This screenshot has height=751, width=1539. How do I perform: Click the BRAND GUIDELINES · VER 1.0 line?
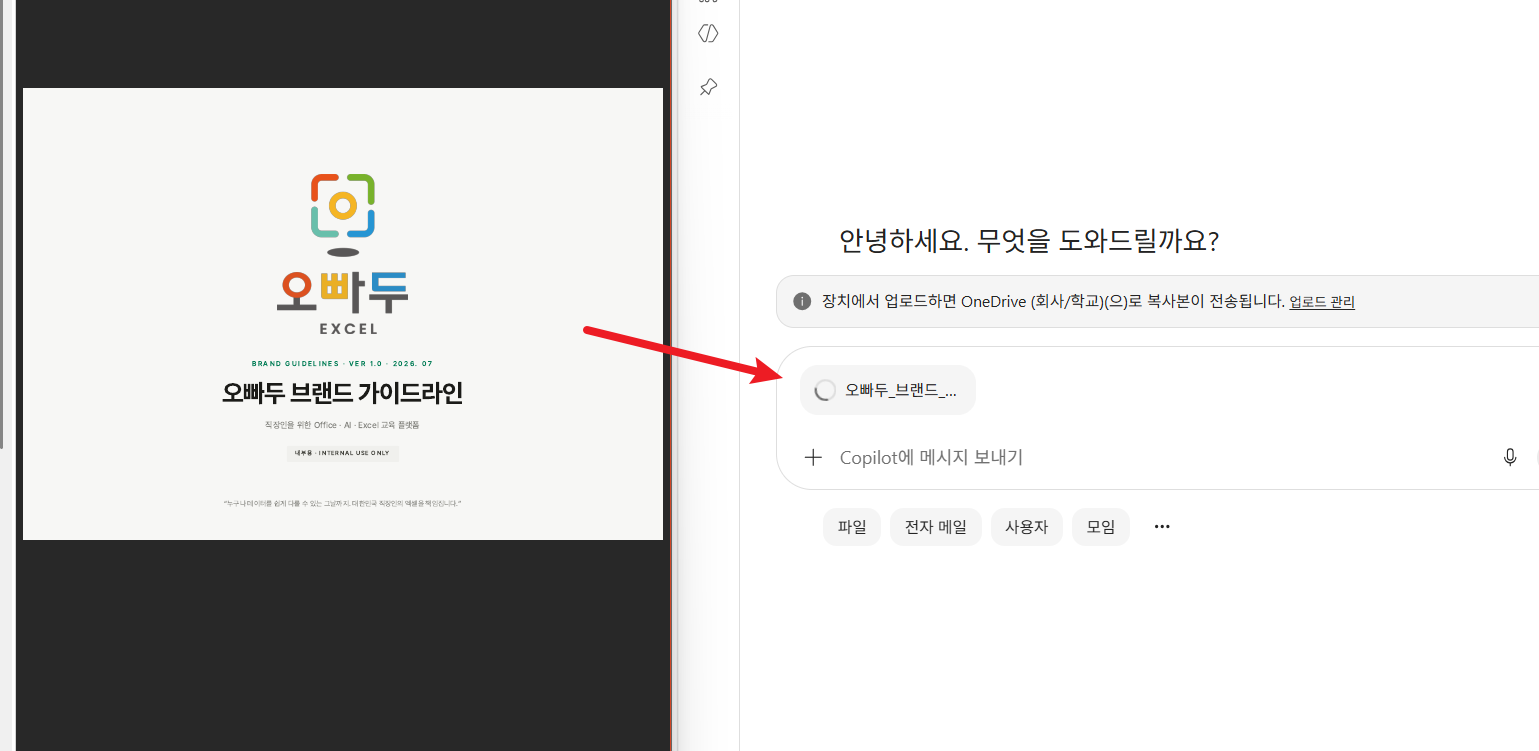click(343, 364)
